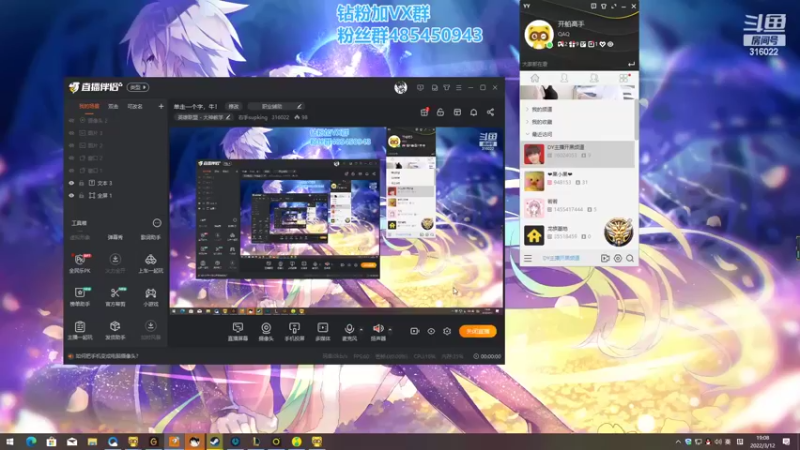The height and width of the screenshot is (450, 800).
Task: Click the YY skin shirt icon in the title bar
Action: point(604,6)
